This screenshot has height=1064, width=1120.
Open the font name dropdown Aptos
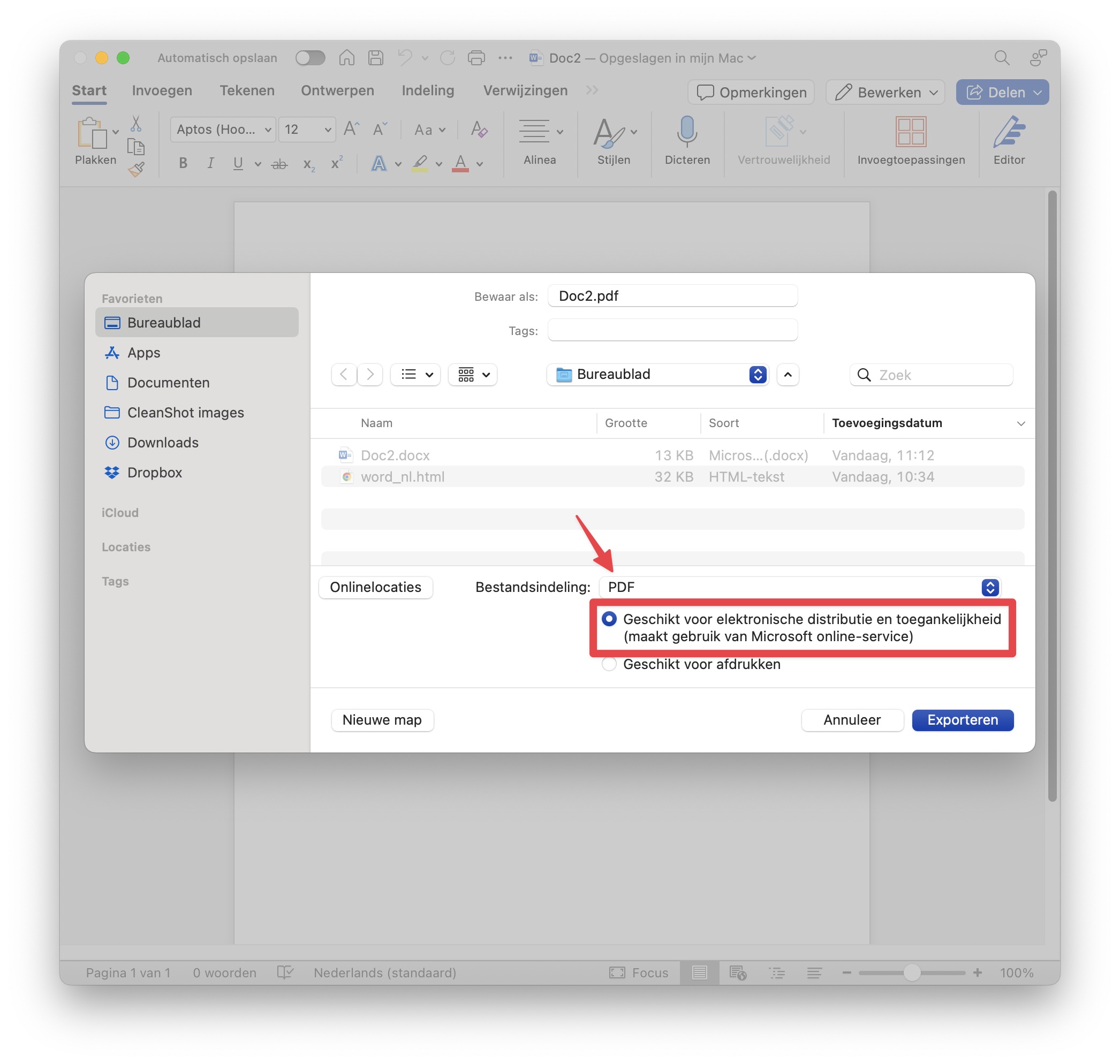pos(223,130)
